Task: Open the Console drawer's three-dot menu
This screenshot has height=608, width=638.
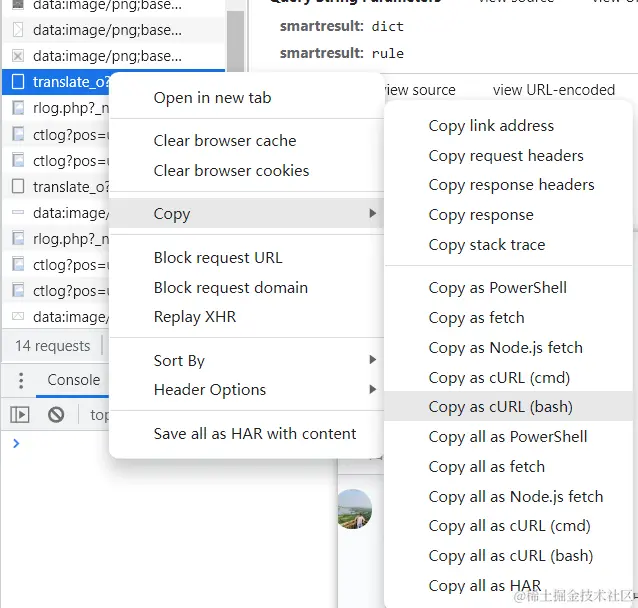Action: coord(21,381)
